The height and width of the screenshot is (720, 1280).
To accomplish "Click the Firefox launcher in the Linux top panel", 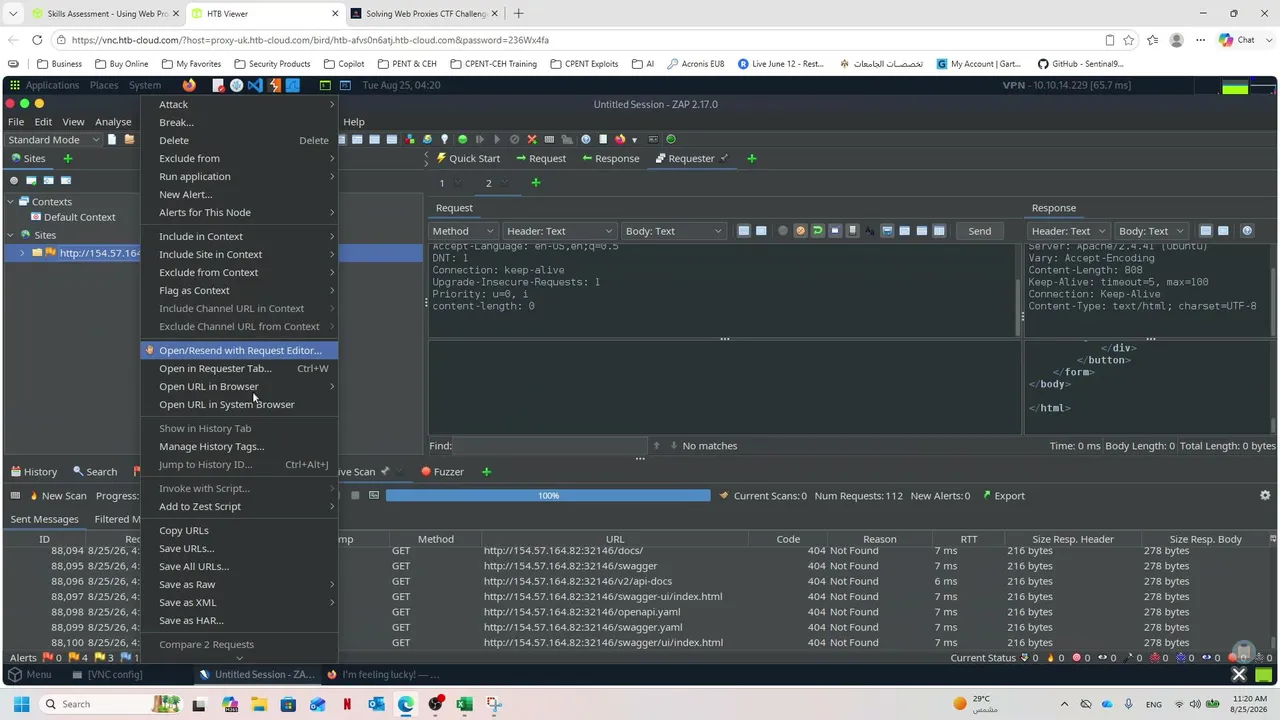I will coord(189,85).
